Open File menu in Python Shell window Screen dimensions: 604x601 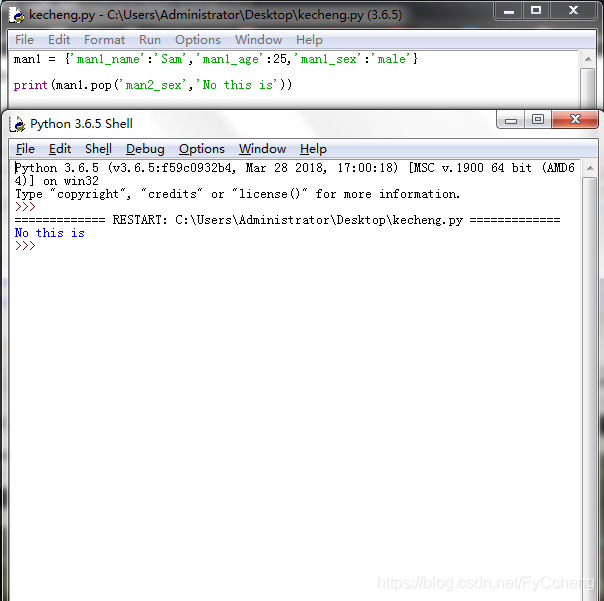(25, 149)
